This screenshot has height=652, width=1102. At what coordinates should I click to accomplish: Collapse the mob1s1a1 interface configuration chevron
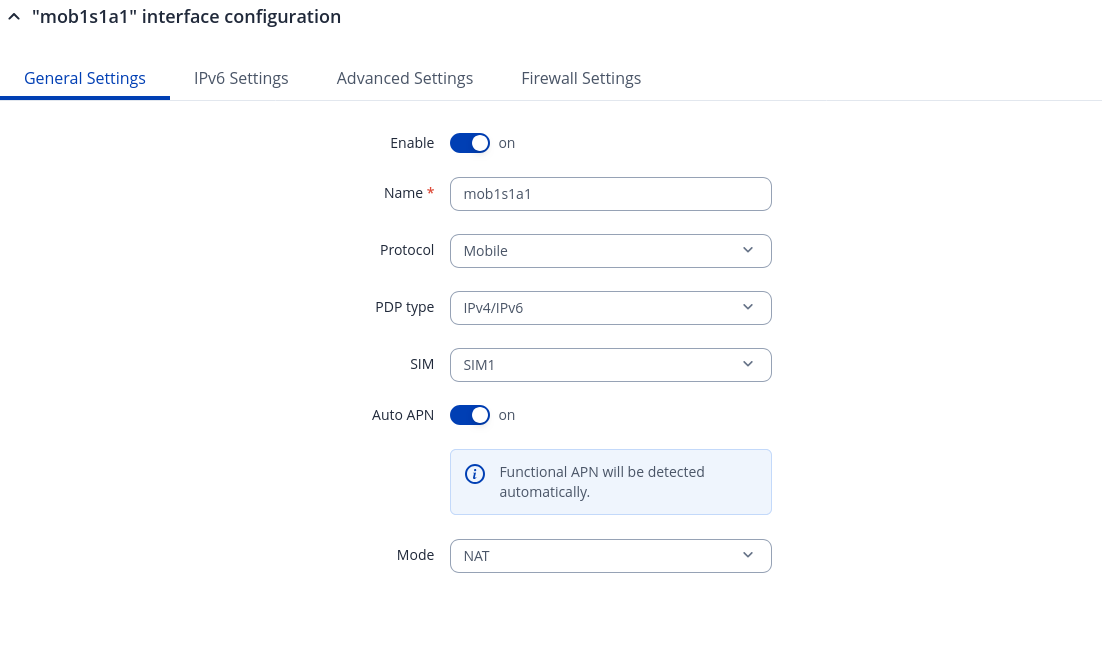click(13, 17)
